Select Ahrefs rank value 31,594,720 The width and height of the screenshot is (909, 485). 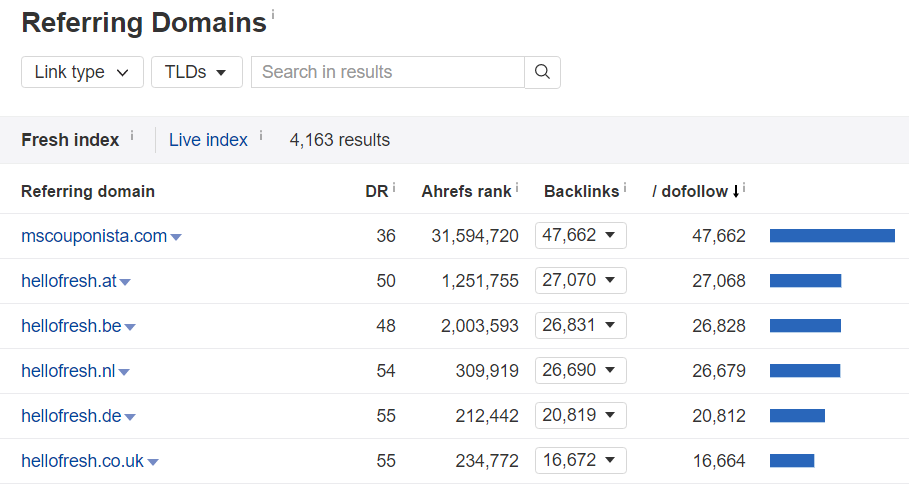pos(475,236)
